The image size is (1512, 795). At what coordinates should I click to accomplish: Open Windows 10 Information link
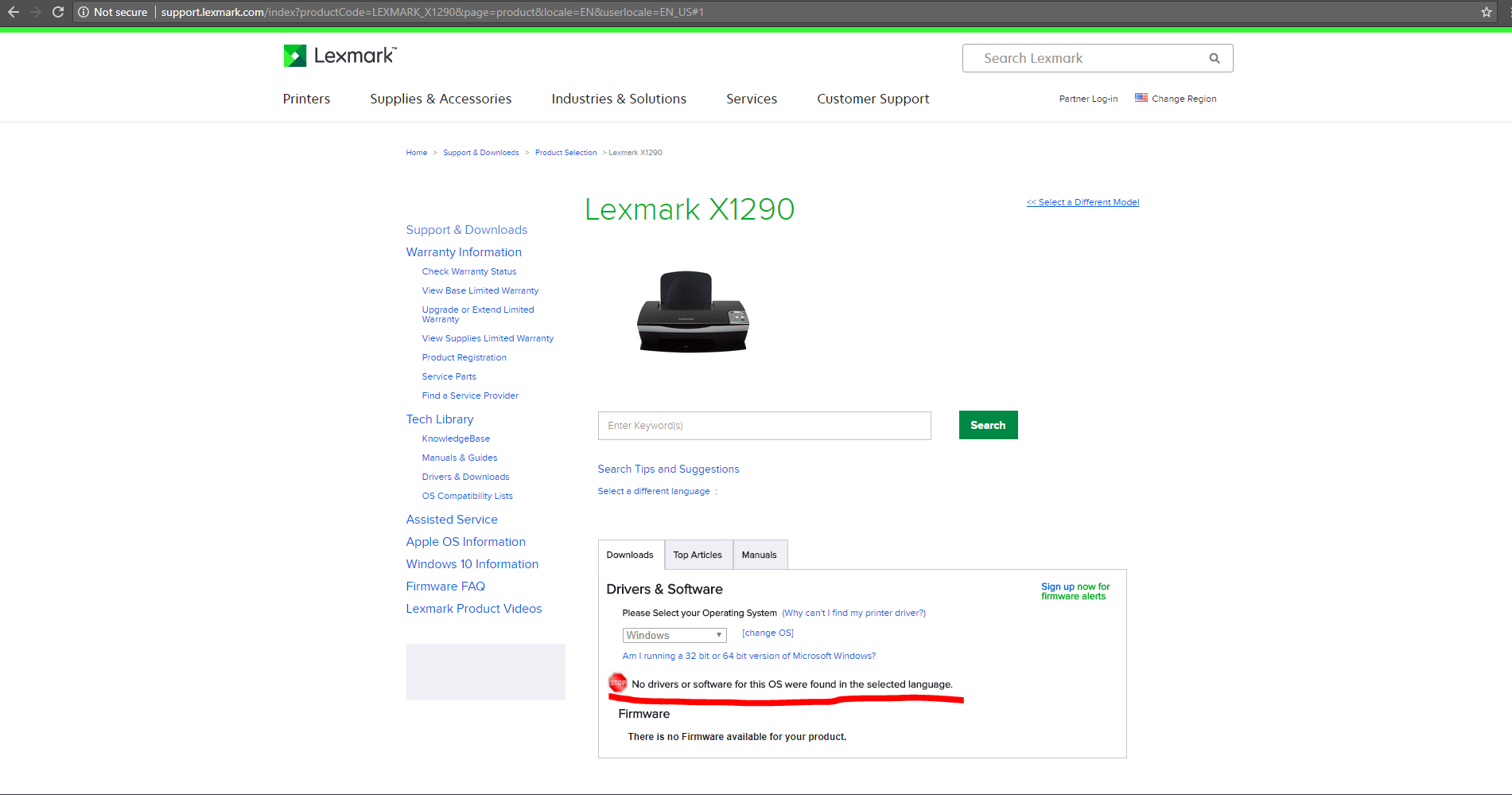472,564
